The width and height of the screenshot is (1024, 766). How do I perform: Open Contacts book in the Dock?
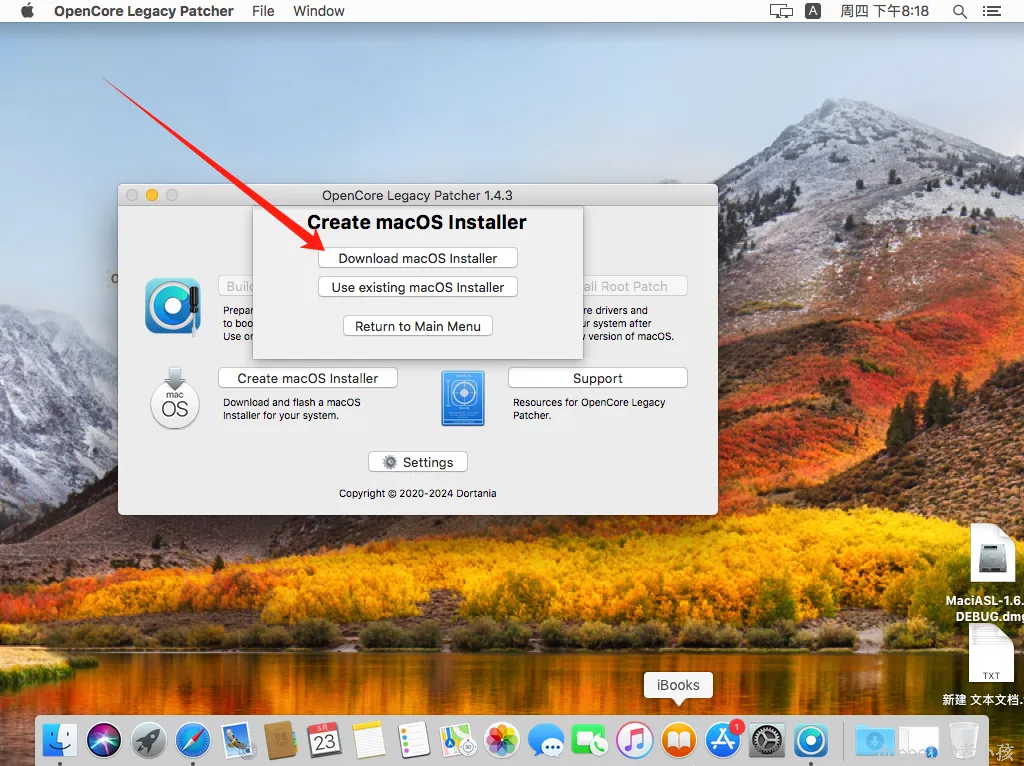[281, 741]
